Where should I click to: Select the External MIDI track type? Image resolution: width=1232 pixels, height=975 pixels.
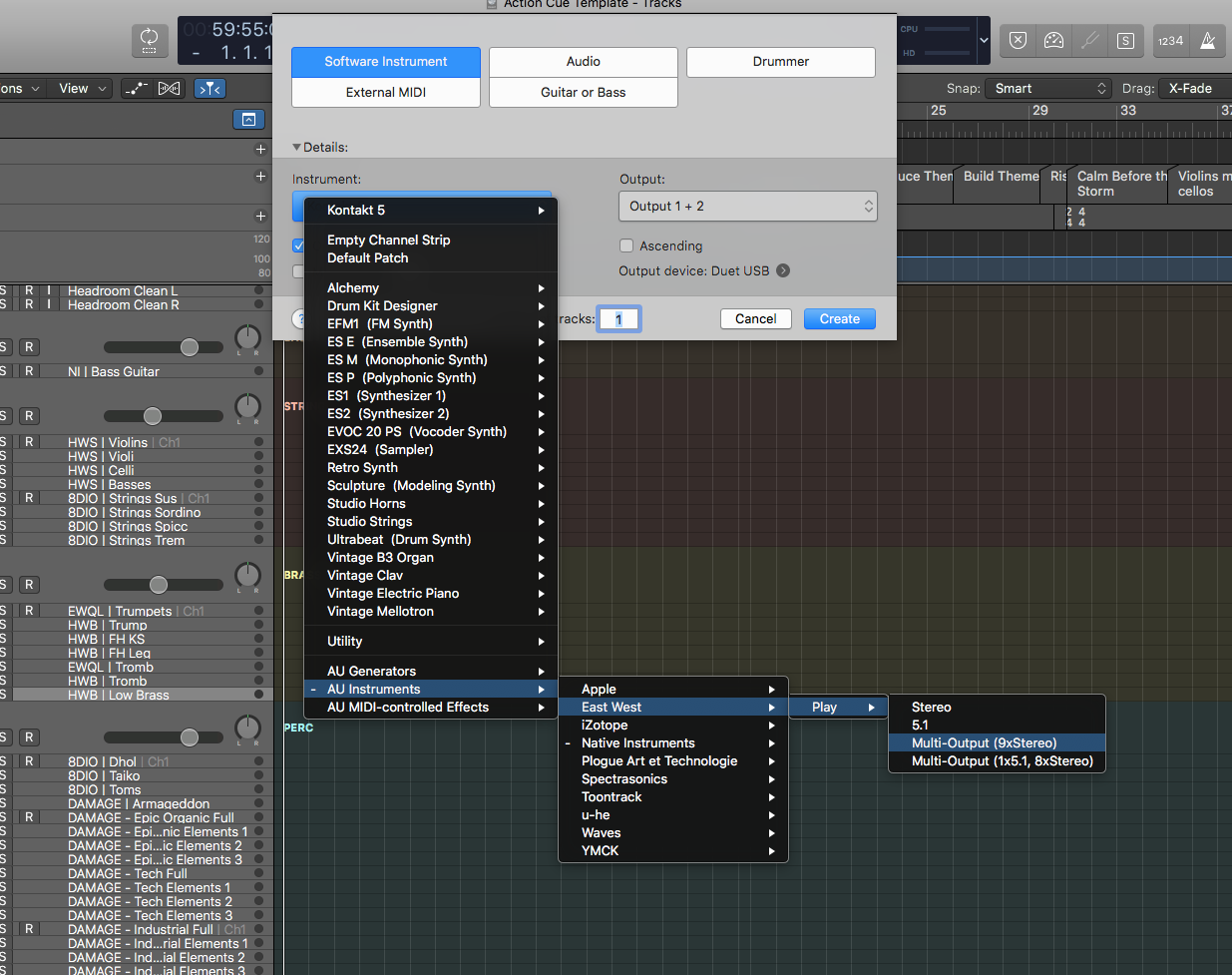(x=386, y=92)
